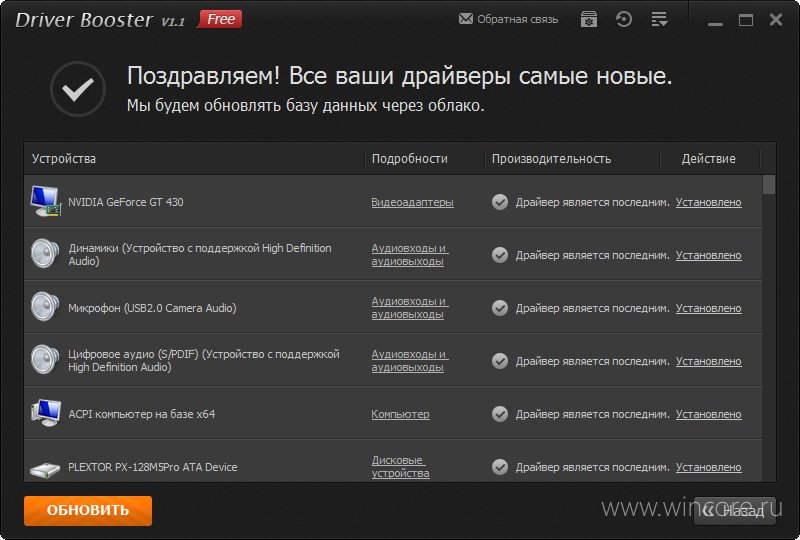Open Аудиовходы link in Цифровое аудио row
This screenshot has height=540, width=800.
410,361
